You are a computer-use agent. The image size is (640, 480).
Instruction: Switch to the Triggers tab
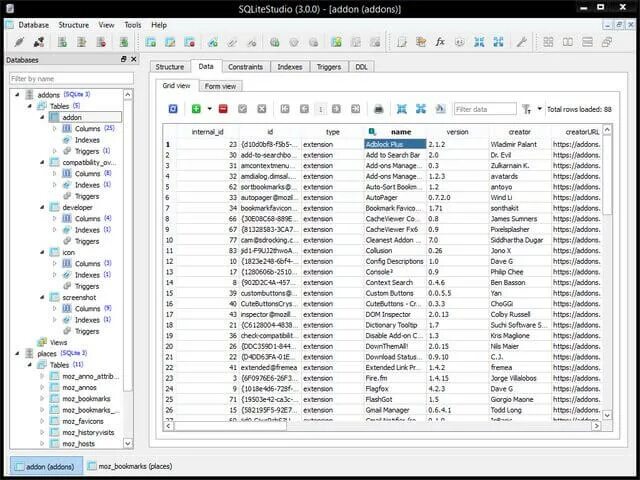(329, 67)
